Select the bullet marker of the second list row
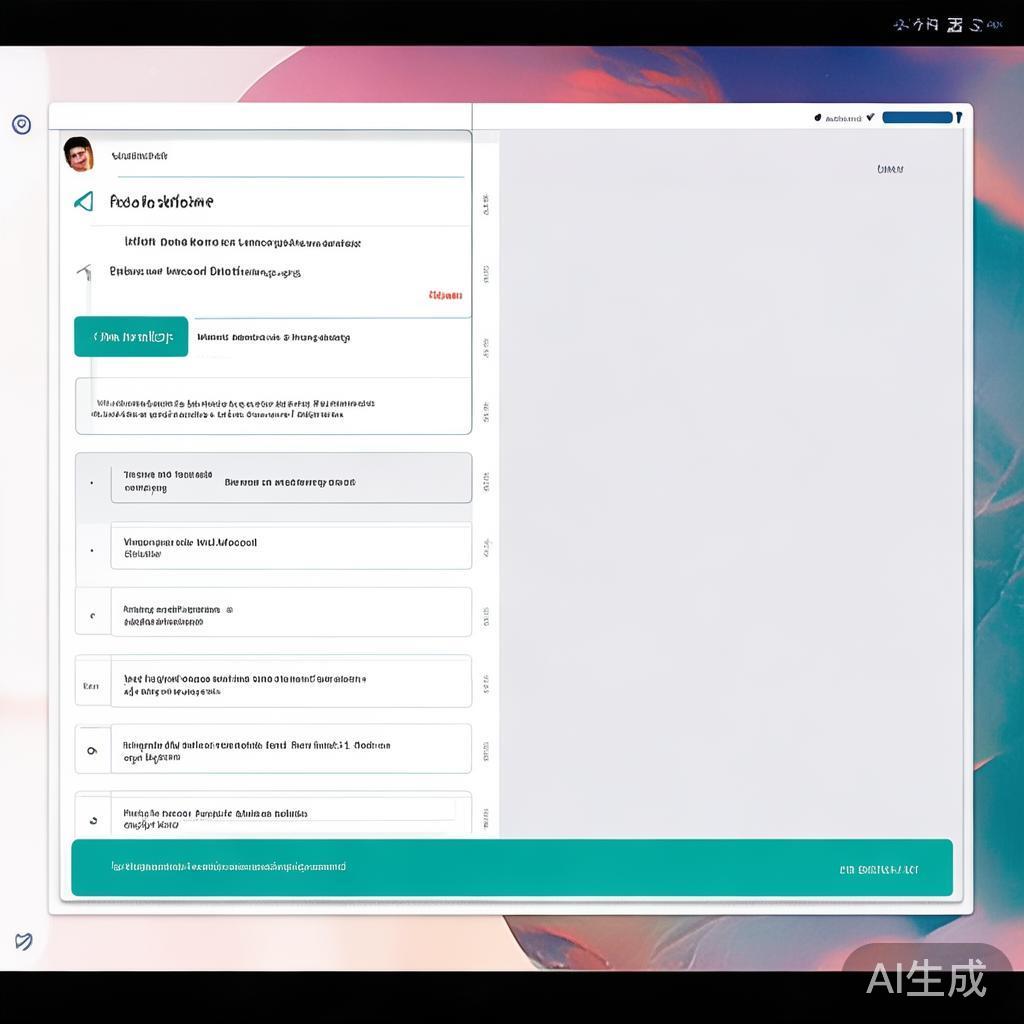 (x=92, y=549)
